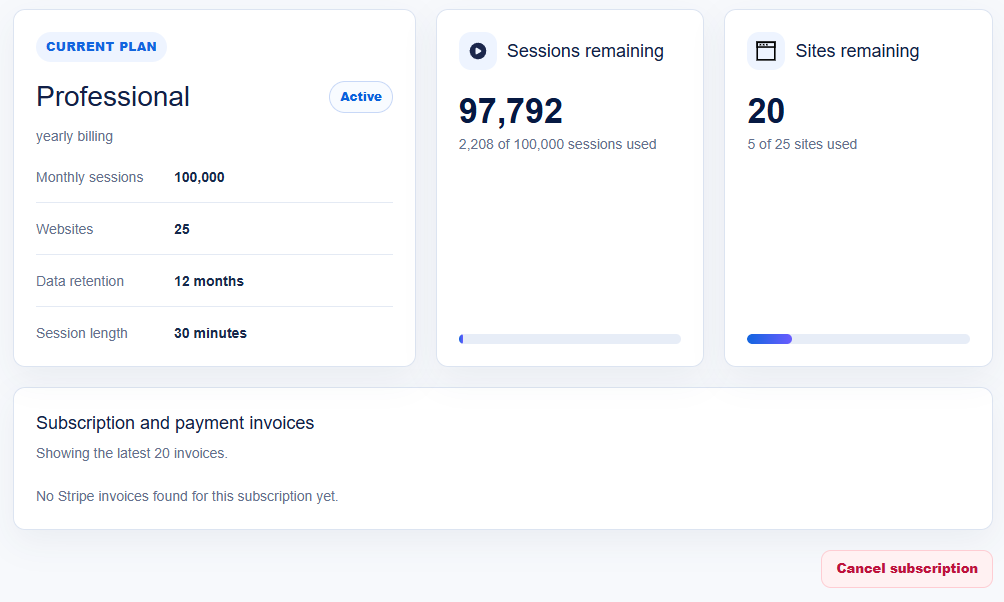Click the Sites remaining heading

tap(857, 51)
